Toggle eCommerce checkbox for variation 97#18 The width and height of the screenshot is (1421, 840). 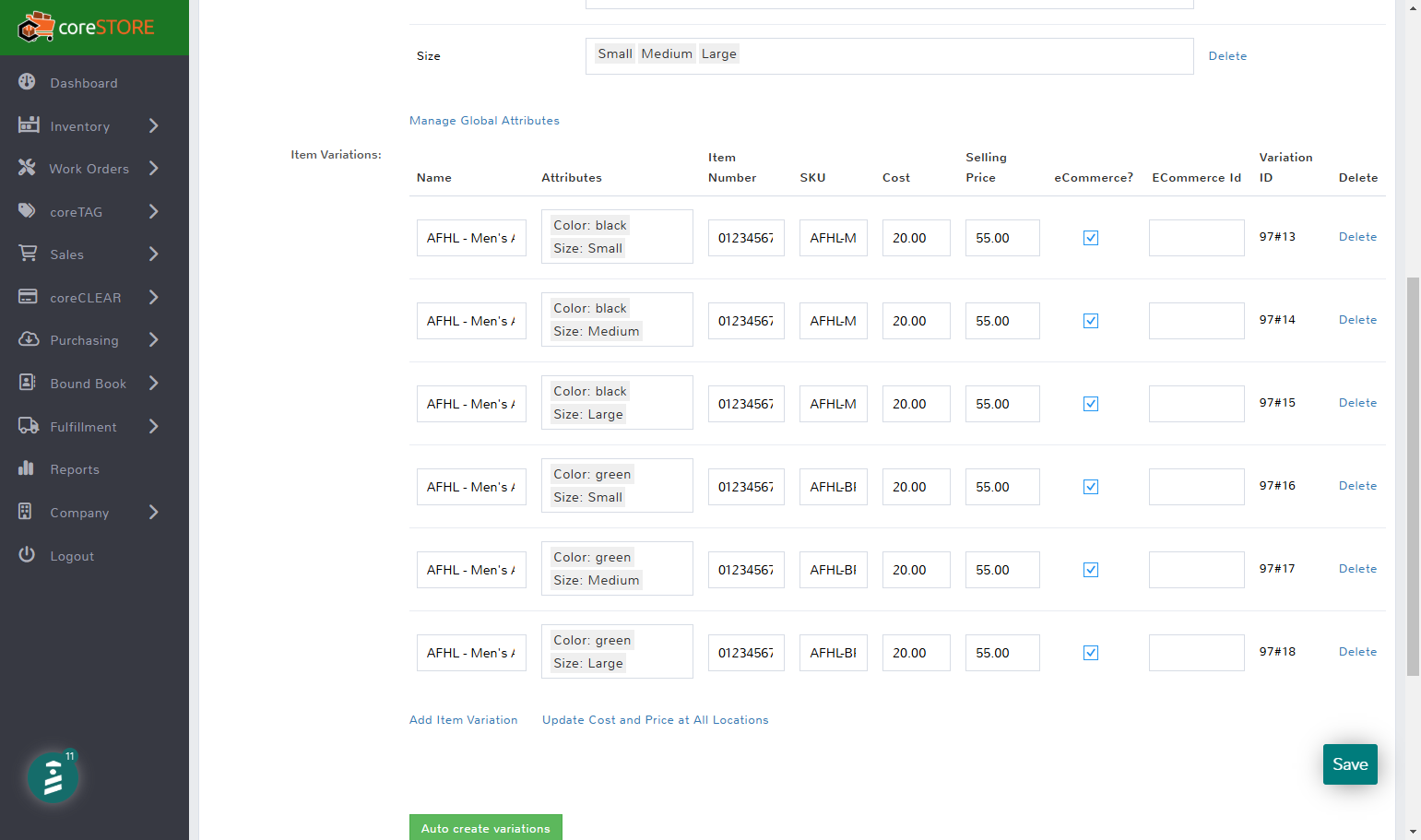point(1091,653)
